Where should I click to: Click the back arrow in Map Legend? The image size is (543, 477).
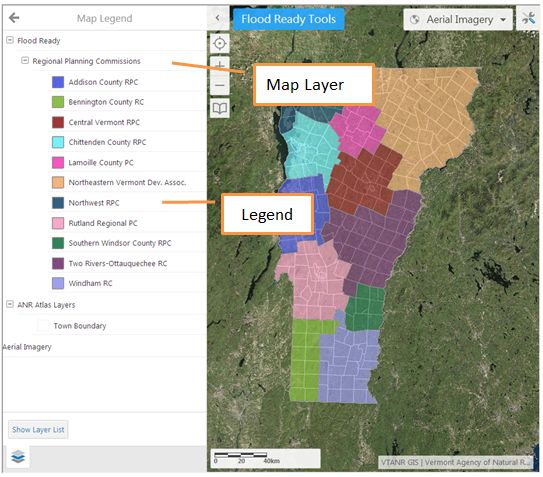tap(14, 17)
